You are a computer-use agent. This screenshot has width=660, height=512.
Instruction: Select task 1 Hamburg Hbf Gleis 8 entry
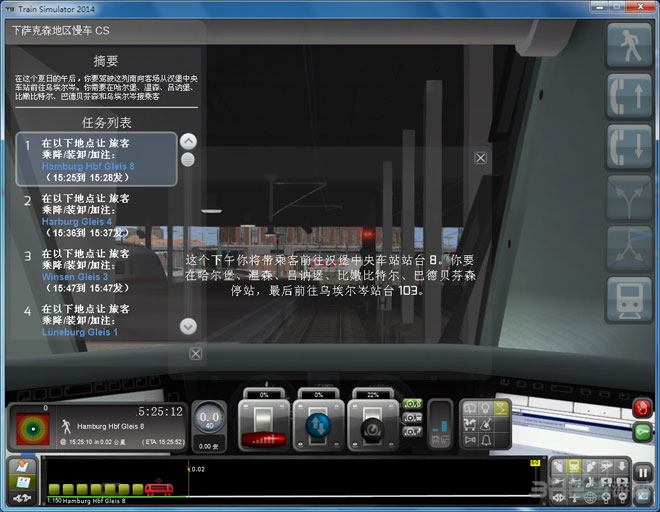click(96, 159)
